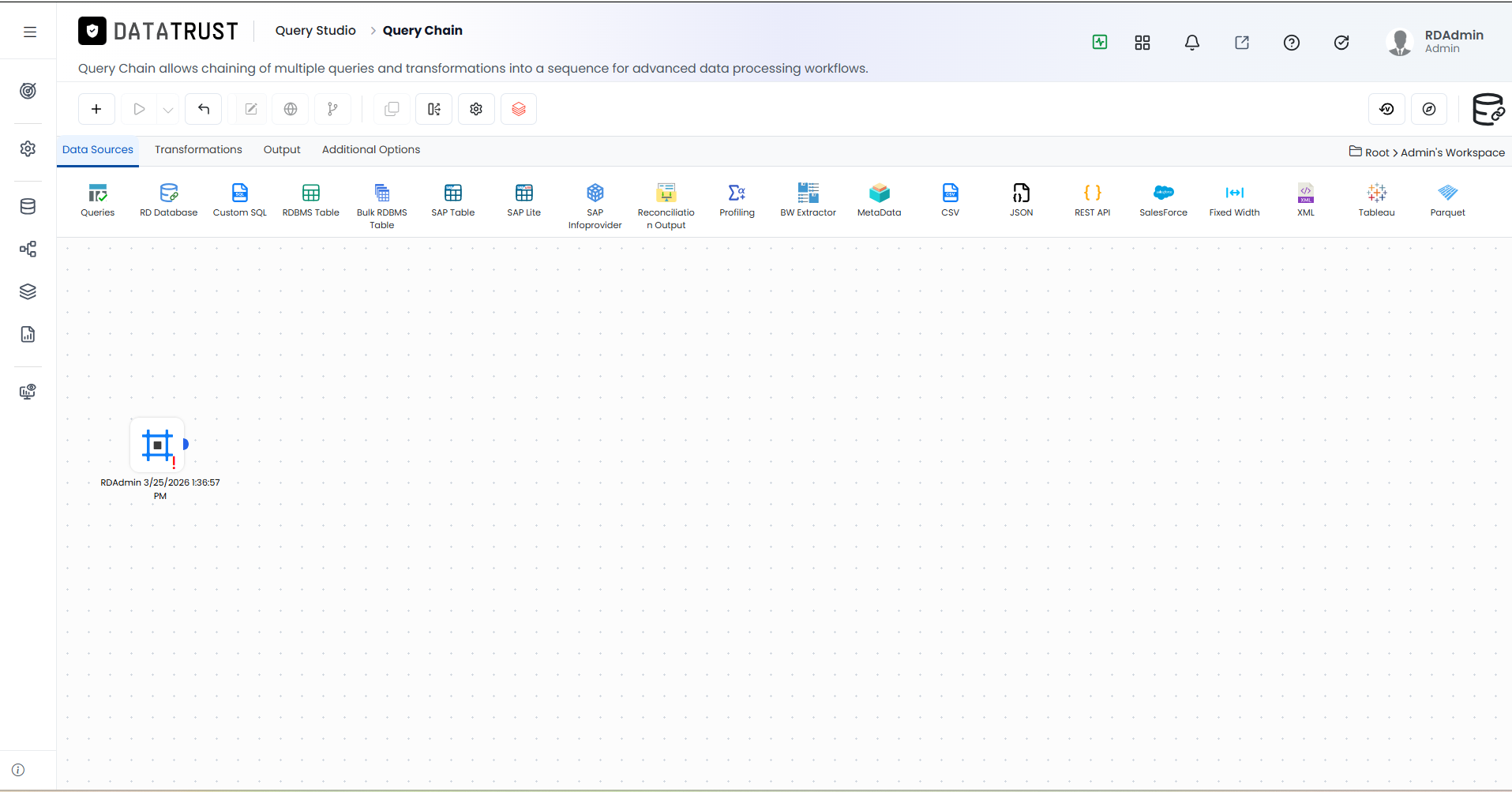Open the help question icon
Viewport: 1512px width, 792px height.
(x=1292, y=43)
